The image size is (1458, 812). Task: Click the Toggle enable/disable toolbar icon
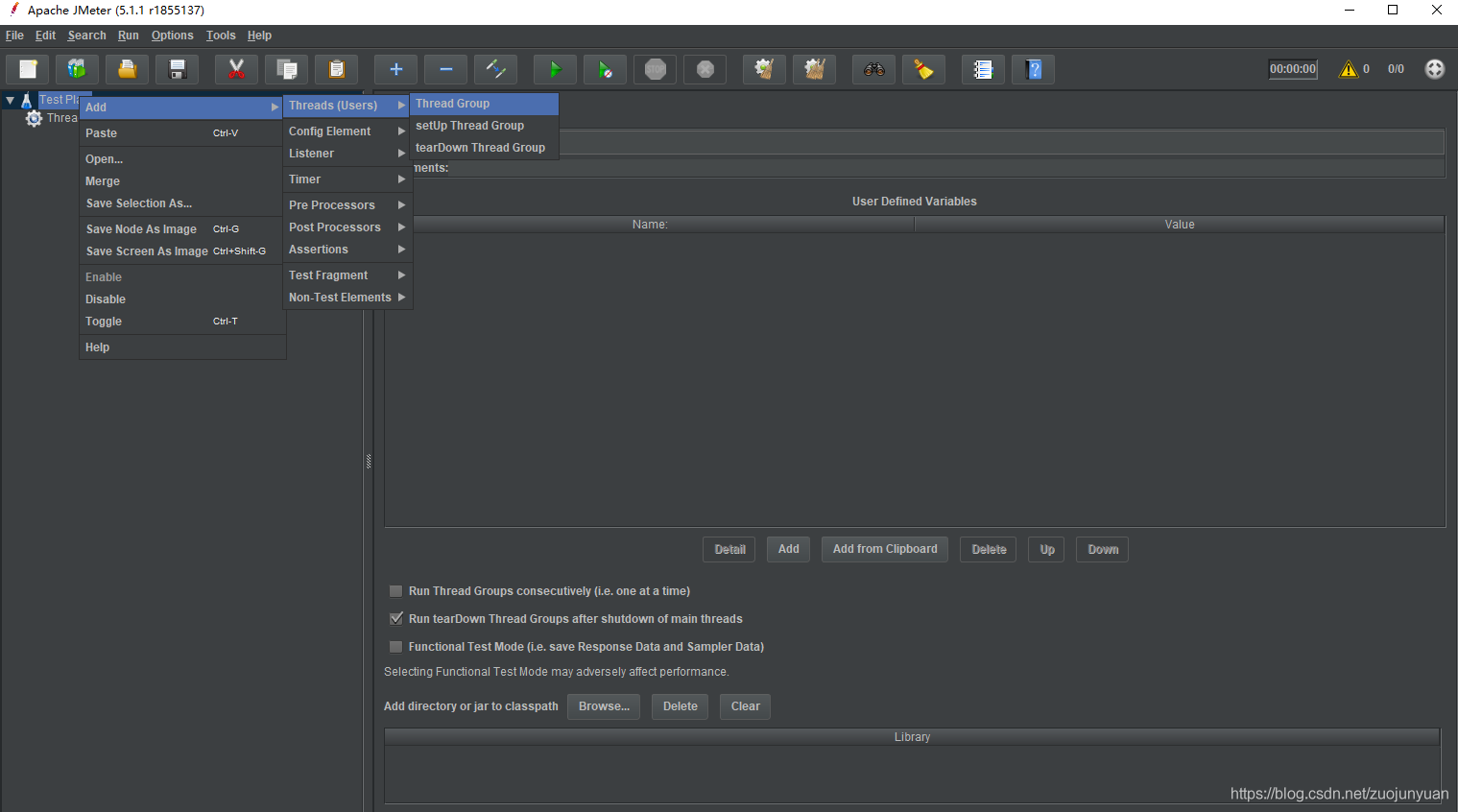tap(496, 69)
